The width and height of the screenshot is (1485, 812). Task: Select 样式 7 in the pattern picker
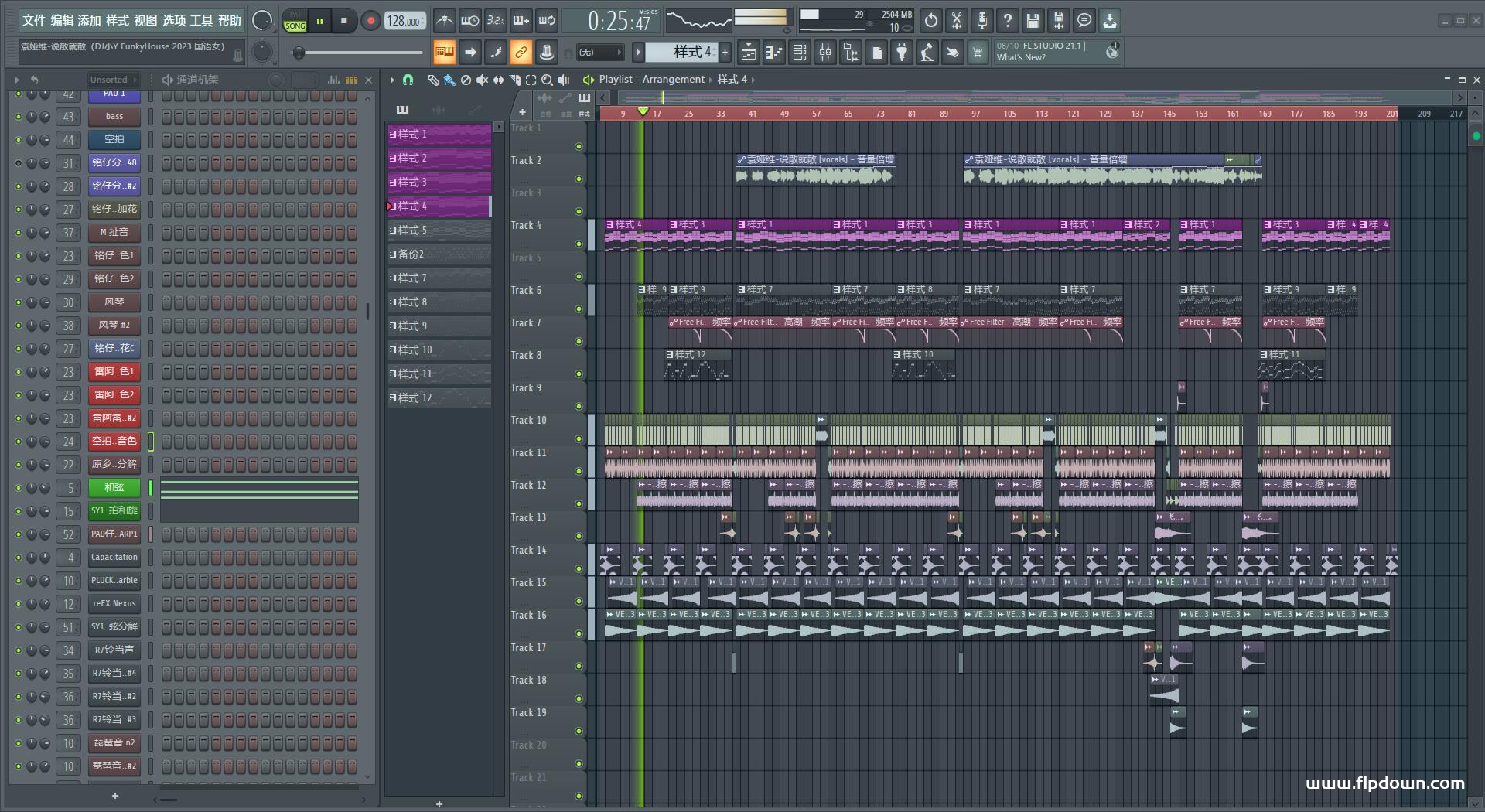click(x=439, y=278)
